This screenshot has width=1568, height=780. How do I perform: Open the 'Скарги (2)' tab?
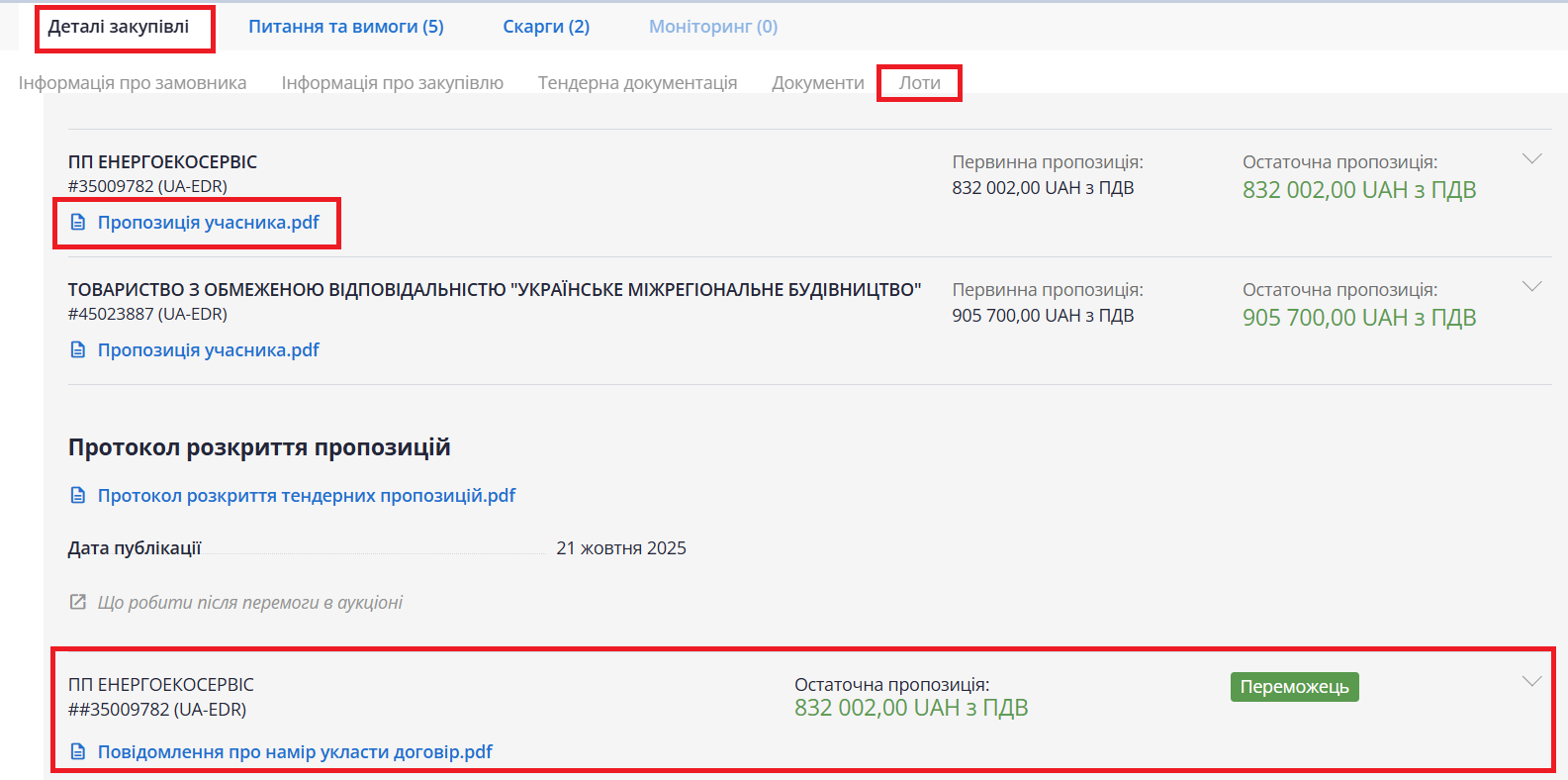point(546,27)
